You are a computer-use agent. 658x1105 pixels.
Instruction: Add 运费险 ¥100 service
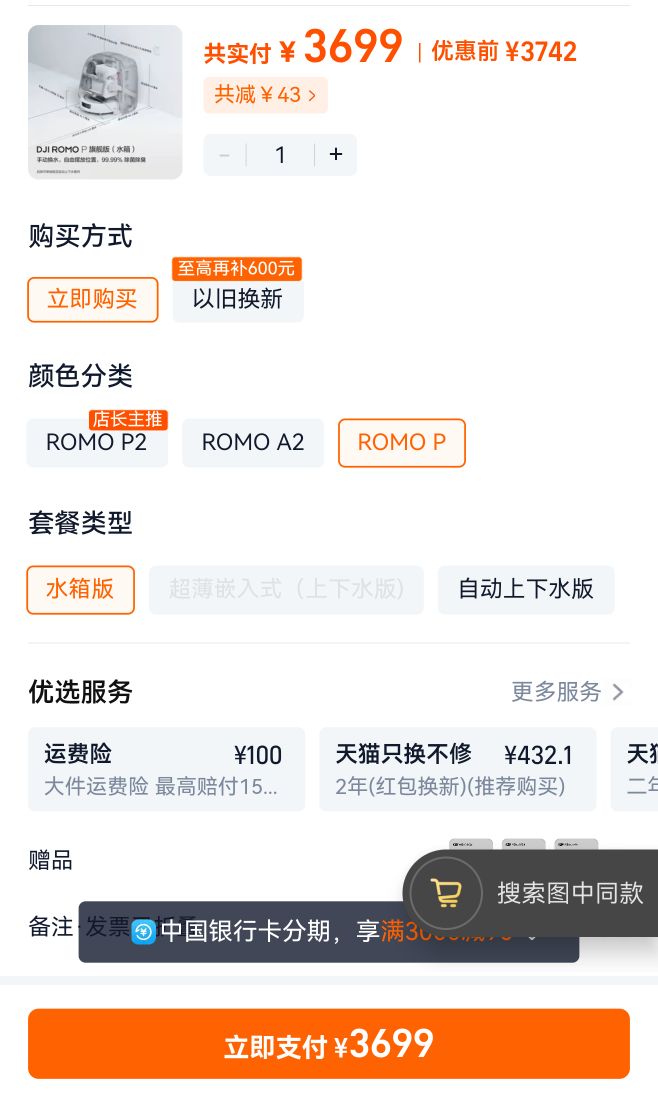pos(166,769)
